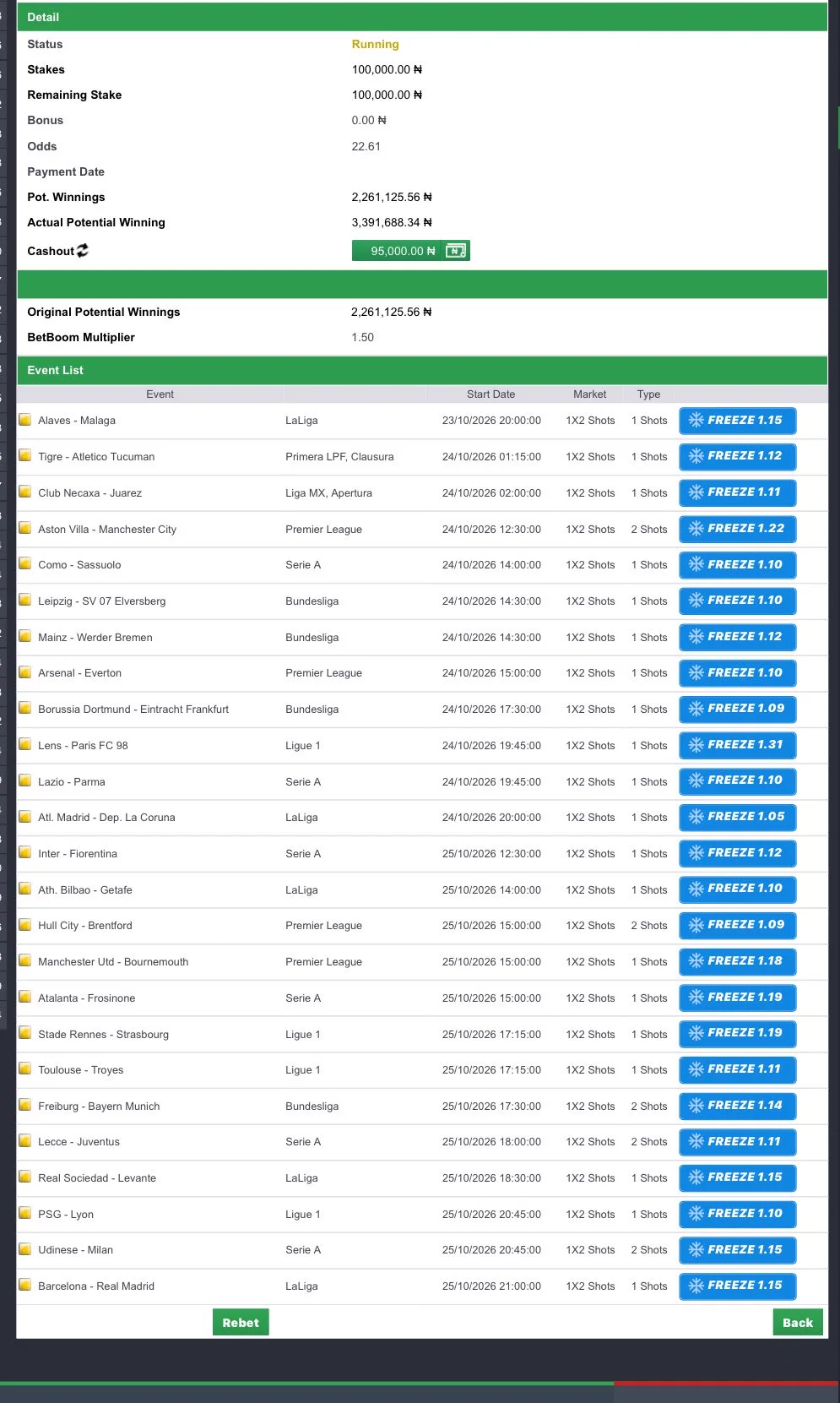
Task: Select the yellow icon beside Arsenal - Everton
Action: point(25,672)
